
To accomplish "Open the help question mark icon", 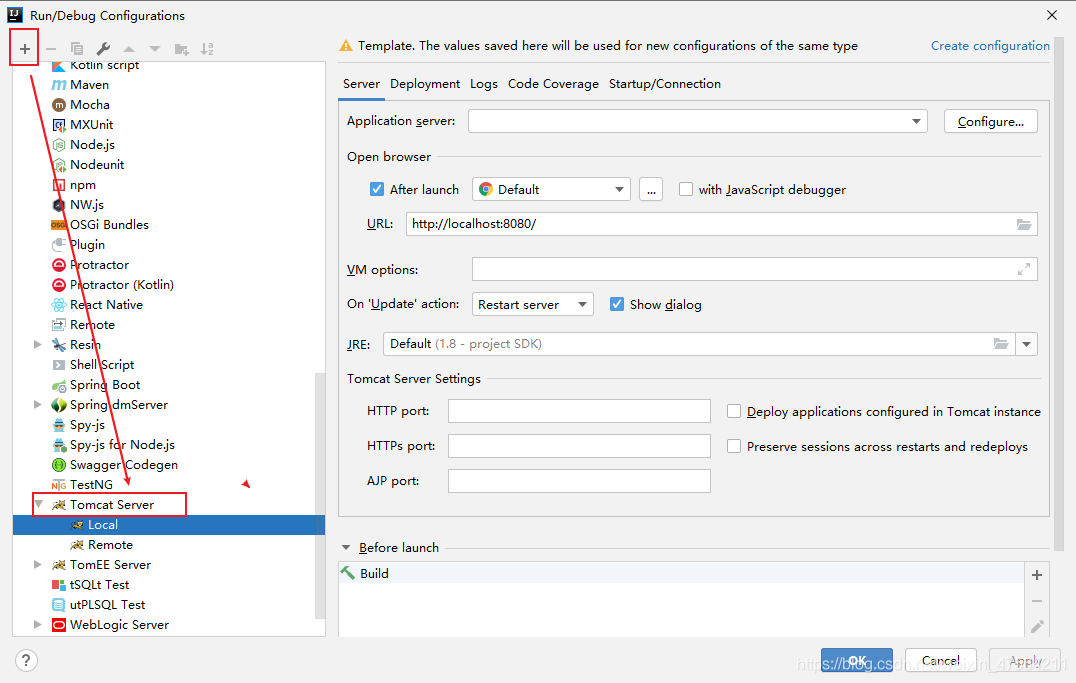I will (x=25, y=661).
